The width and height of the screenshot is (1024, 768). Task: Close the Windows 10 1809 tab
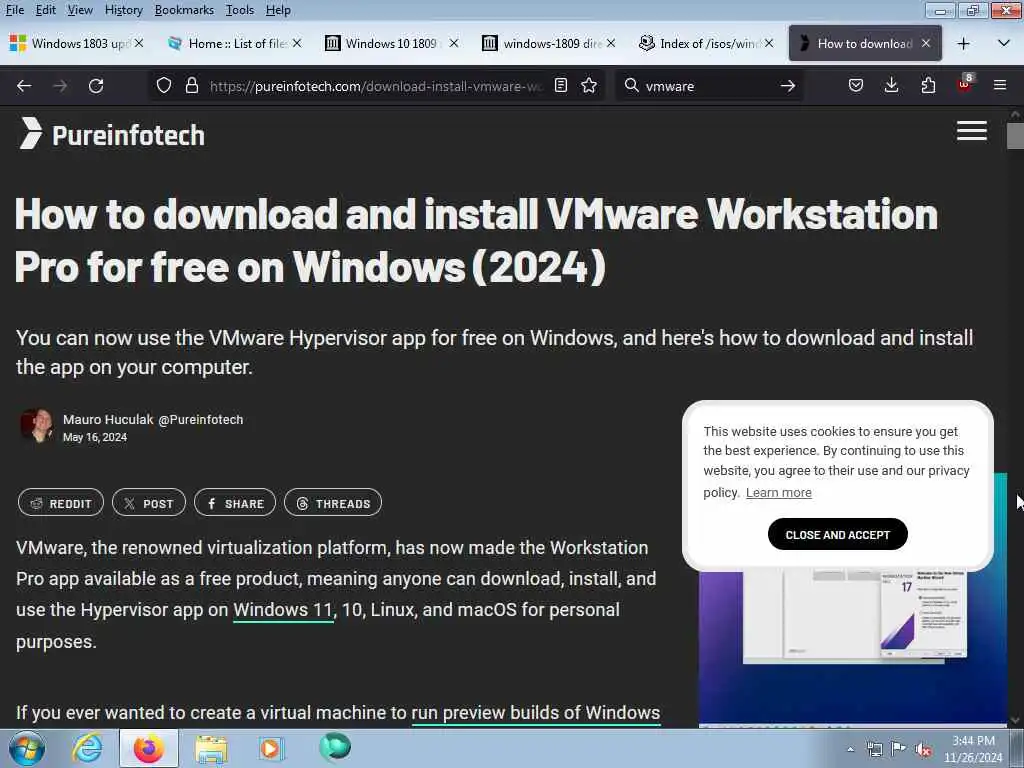point(454,43)
